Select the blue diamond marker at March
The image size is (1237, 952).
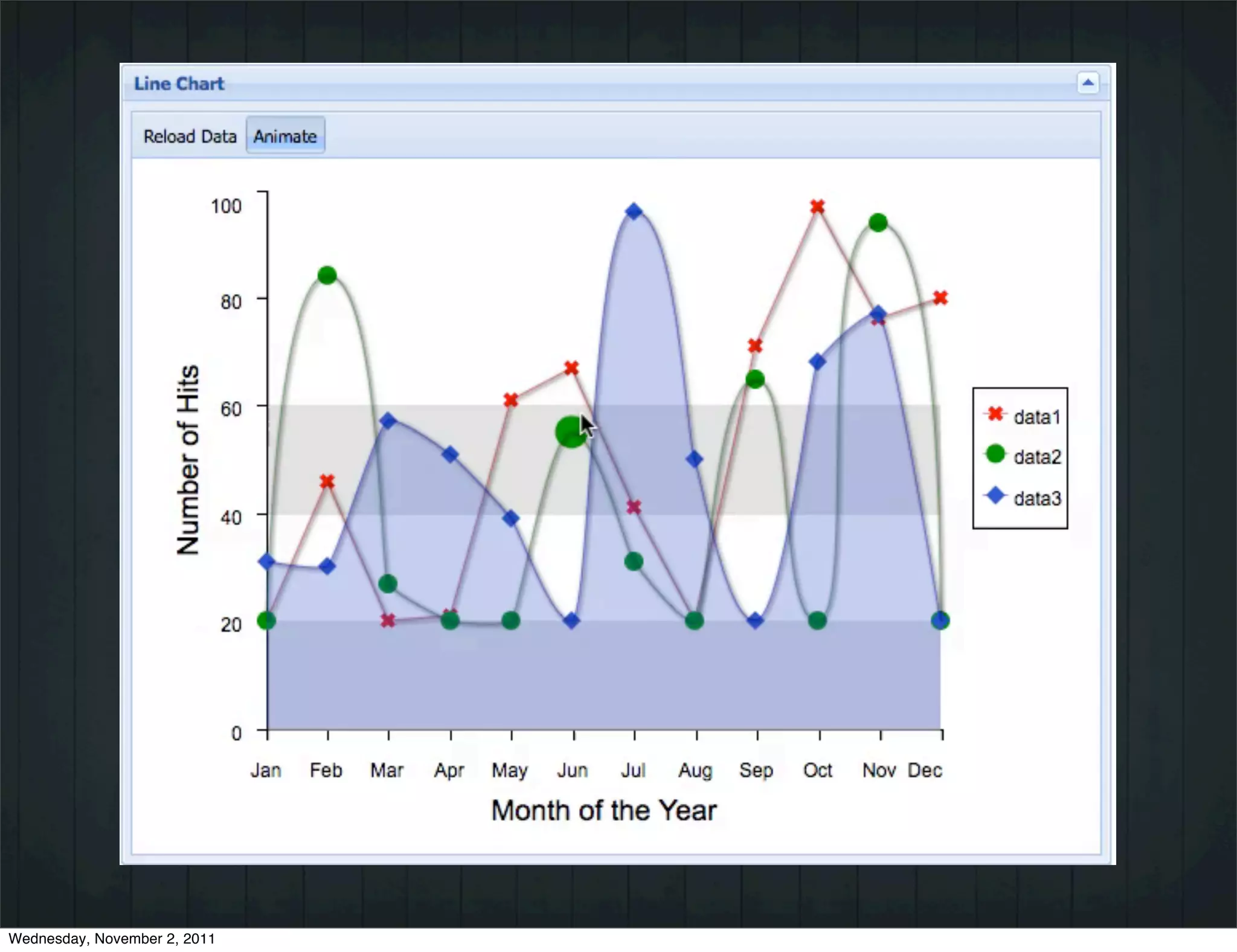[x=388, y=421]
